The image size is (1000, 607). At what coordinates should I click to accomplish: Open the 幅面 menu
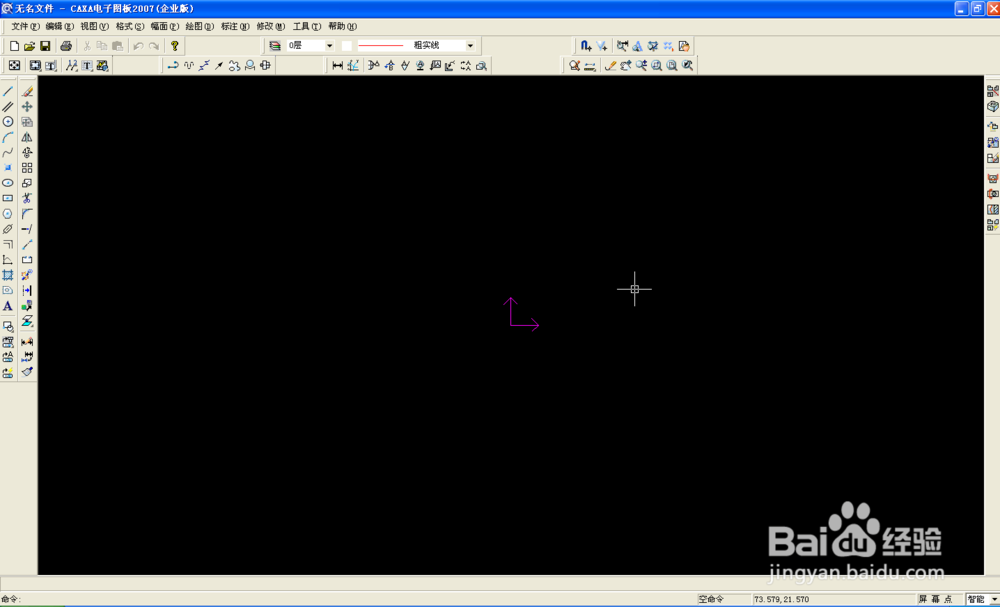tap(165, 26)
